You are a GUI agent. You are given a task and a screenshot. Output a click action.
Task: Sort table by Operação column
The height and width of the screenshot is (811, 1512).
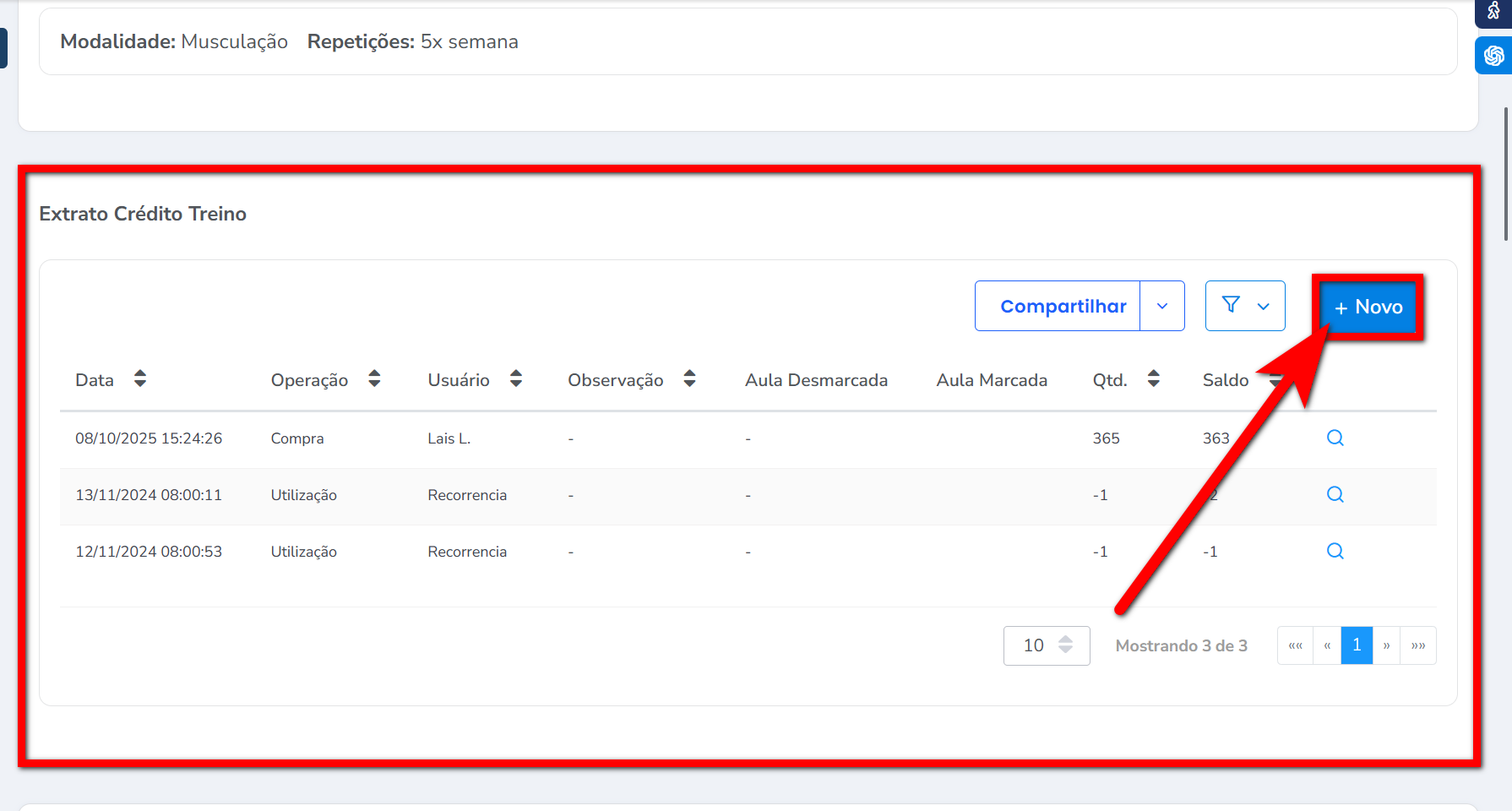coord(374,379)
